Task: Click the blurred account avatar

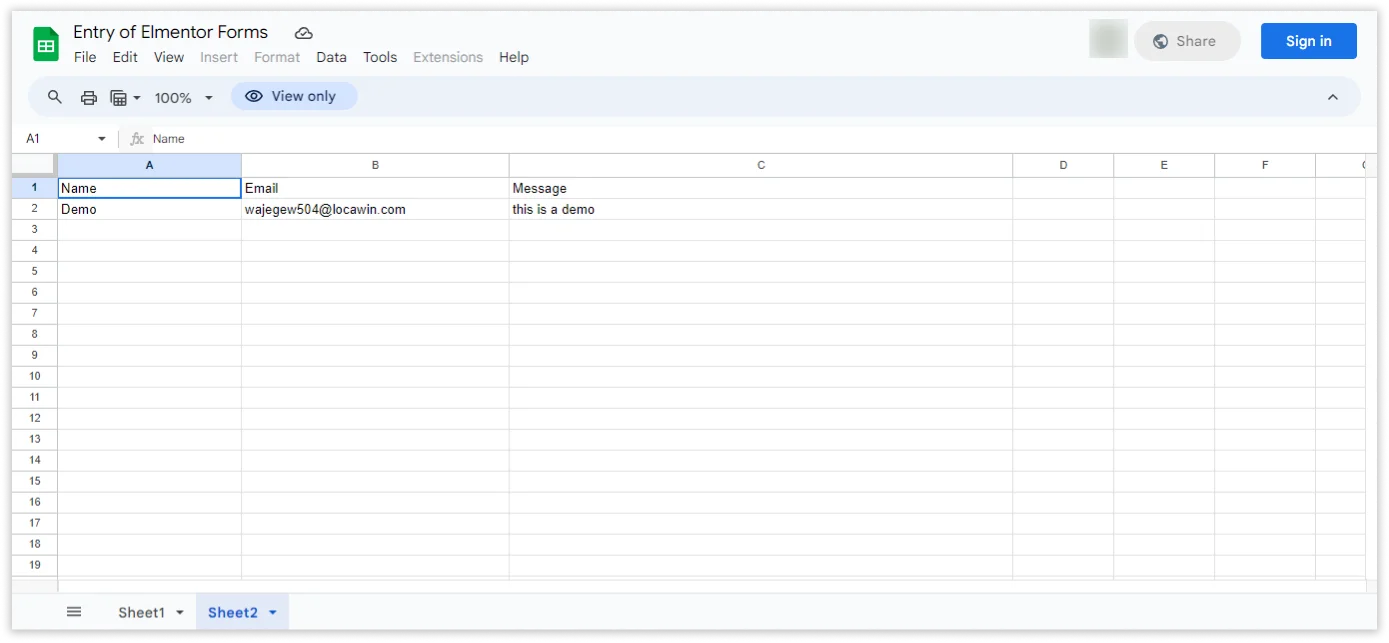Action: point(1108,41)
